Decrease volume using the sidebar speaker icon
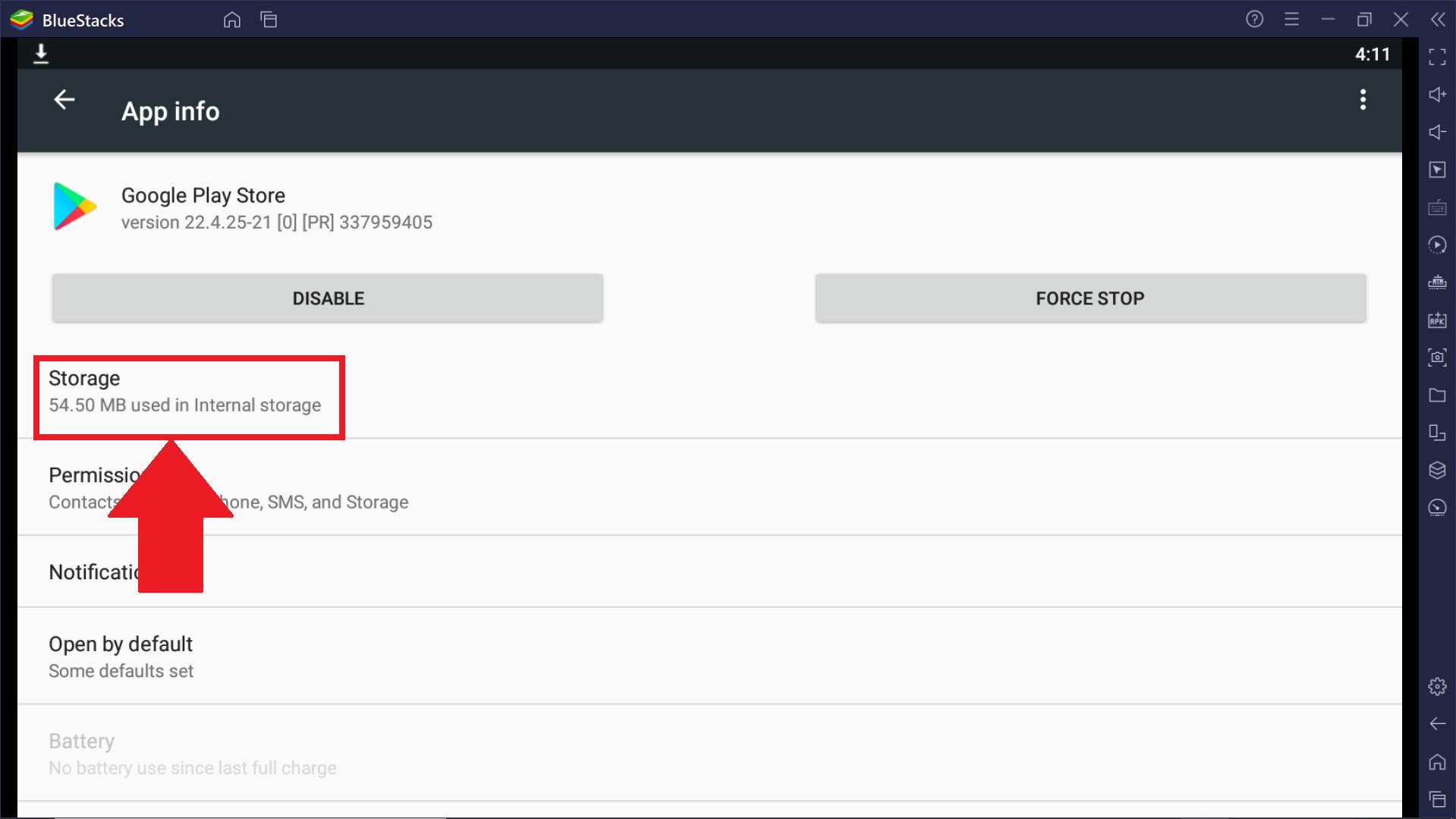 (x=1437, y=132)
